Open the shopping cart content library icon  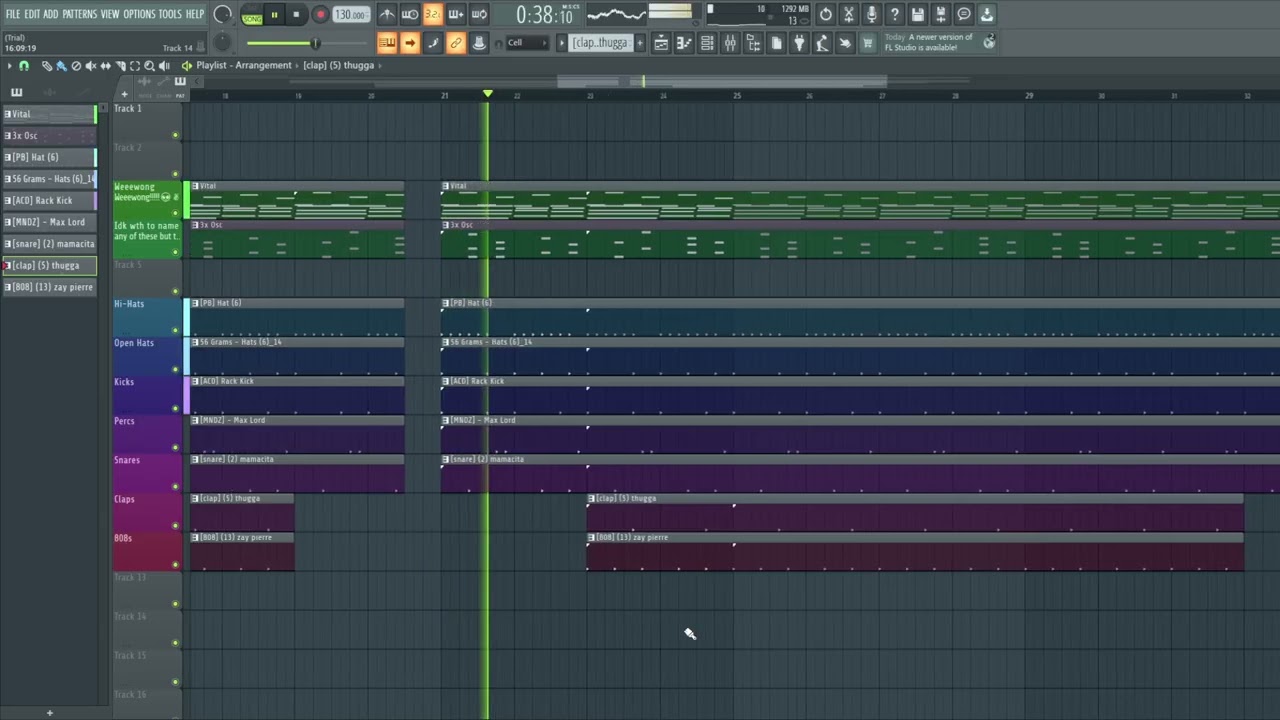pos(868,43)
